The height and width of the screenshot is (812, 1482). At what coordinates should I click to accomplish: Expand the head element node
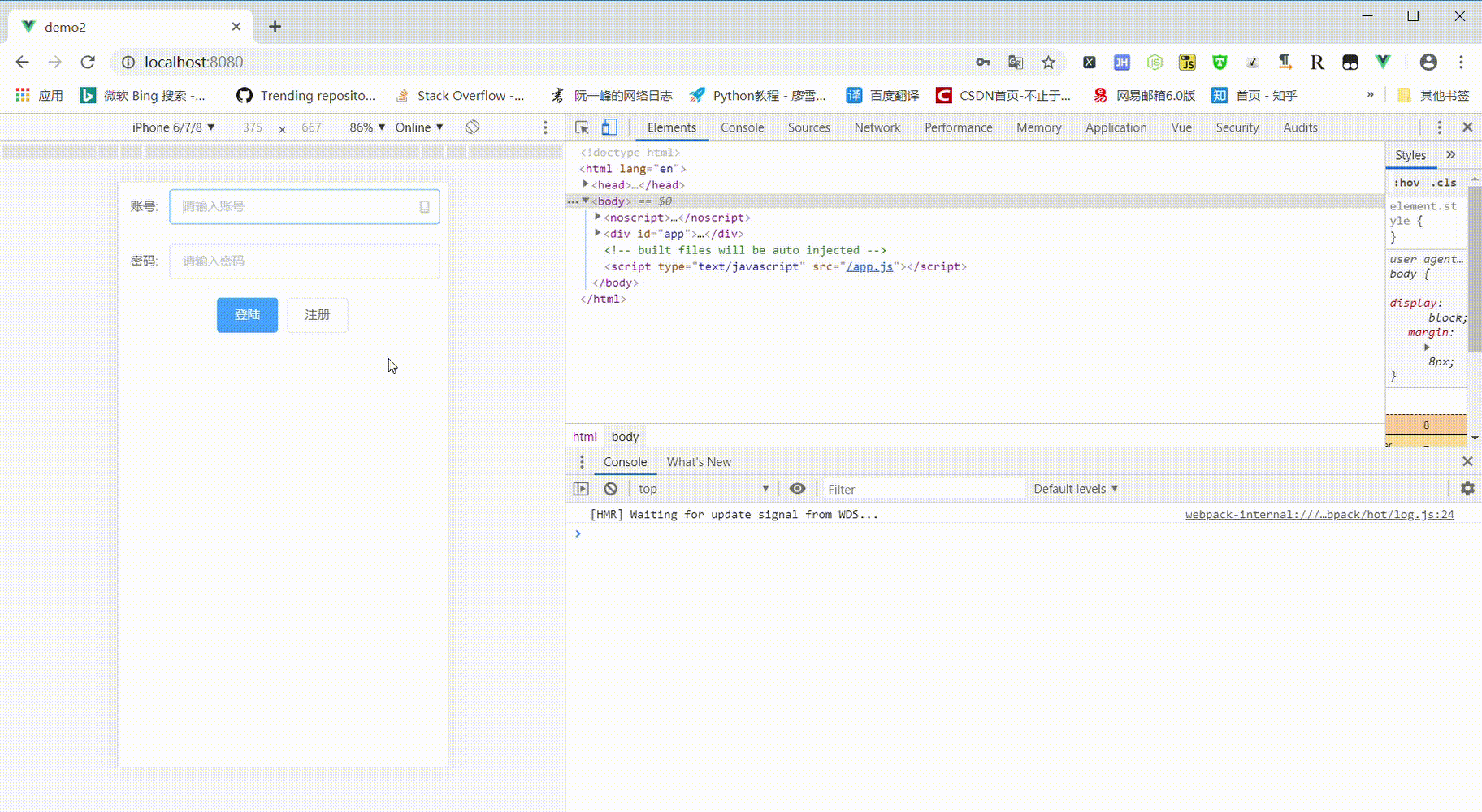pos(585,184)
